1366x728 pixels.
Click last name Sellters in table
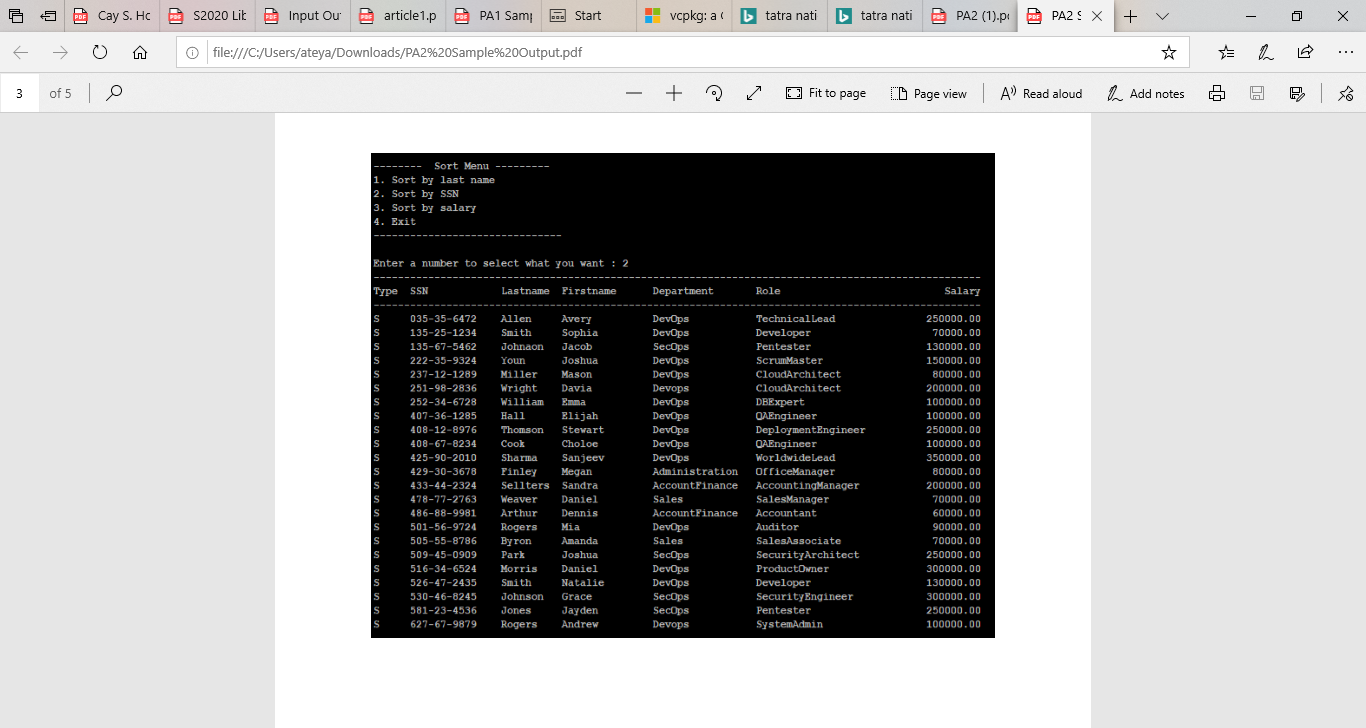tap(525, 486)
